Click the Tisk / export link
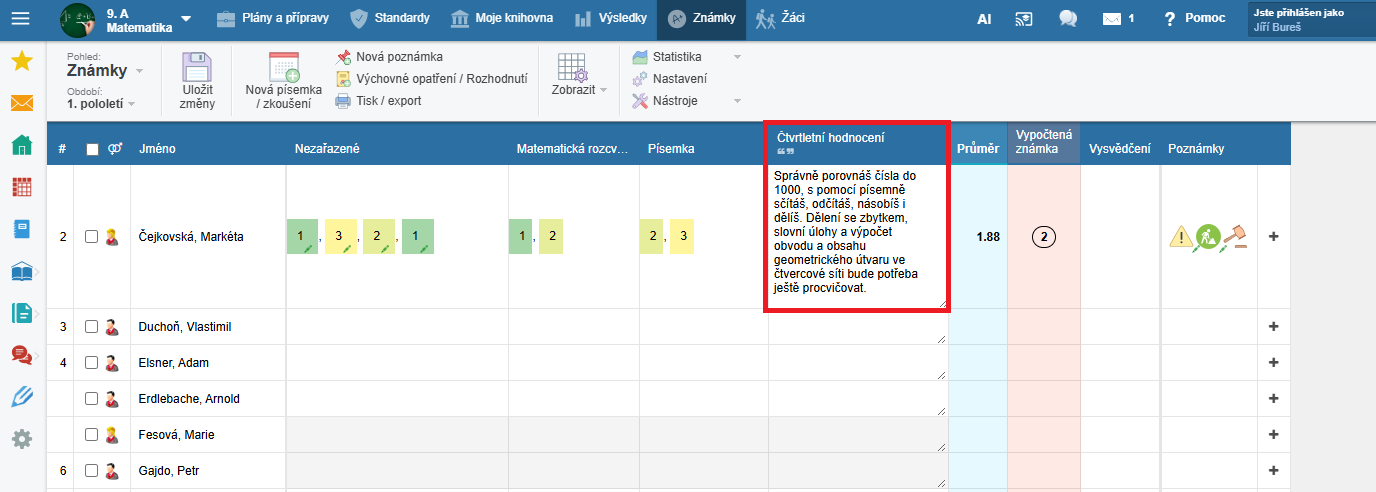The image size is (1376, 492). point(388,100)
